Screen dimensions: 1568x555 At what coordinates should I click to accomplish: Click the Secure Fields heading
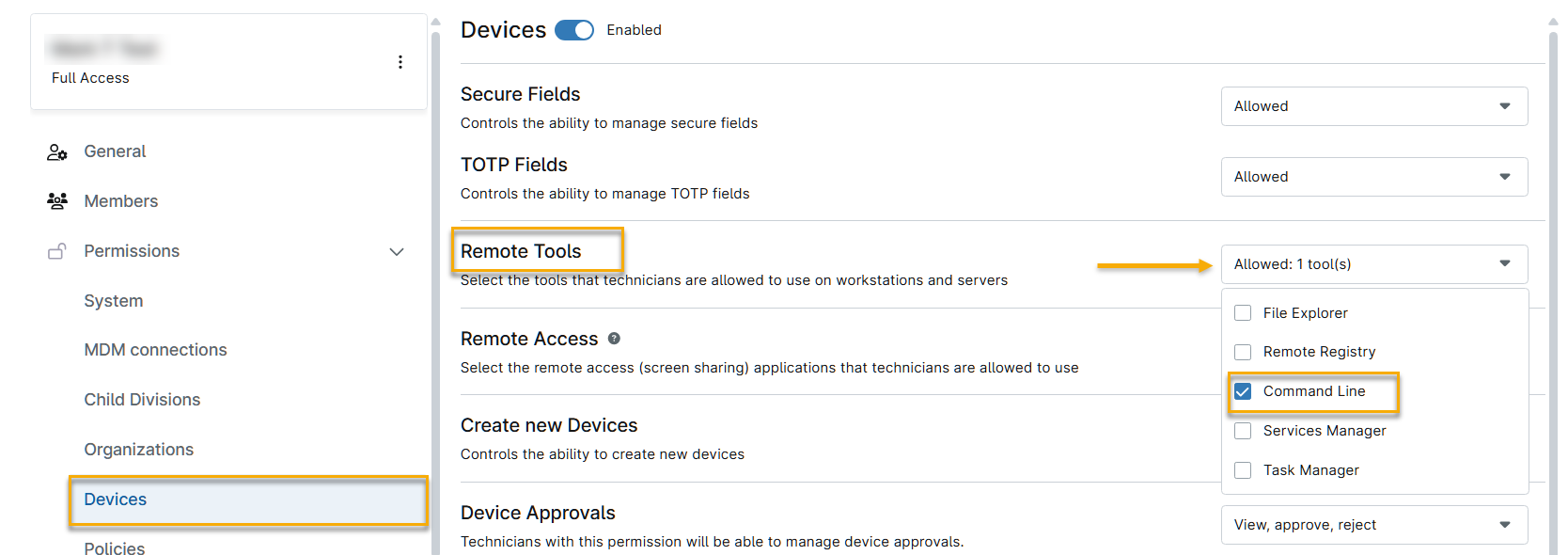click(520, 94)
